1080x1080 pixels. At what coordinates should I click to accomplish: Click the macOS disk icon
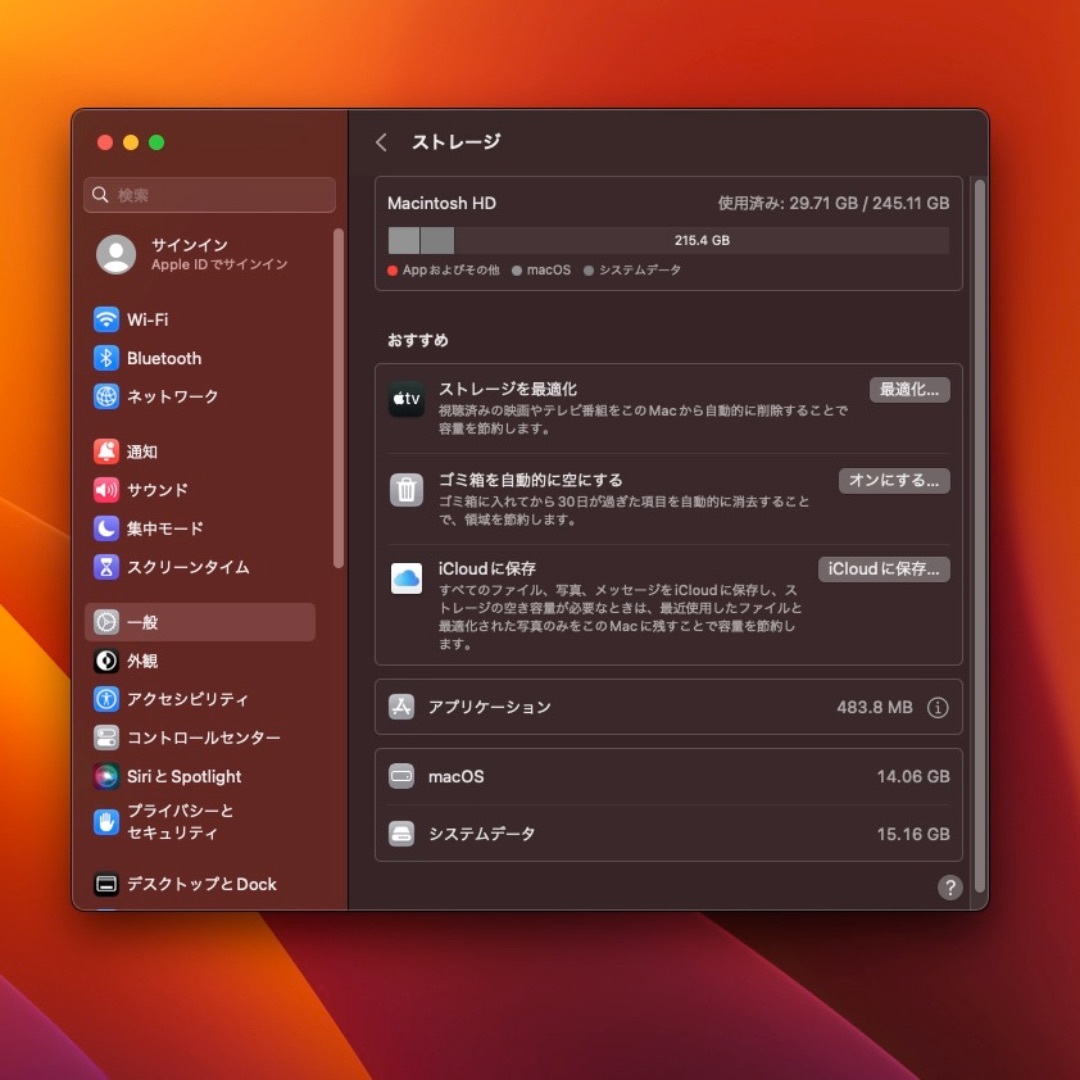click(402, 777)
